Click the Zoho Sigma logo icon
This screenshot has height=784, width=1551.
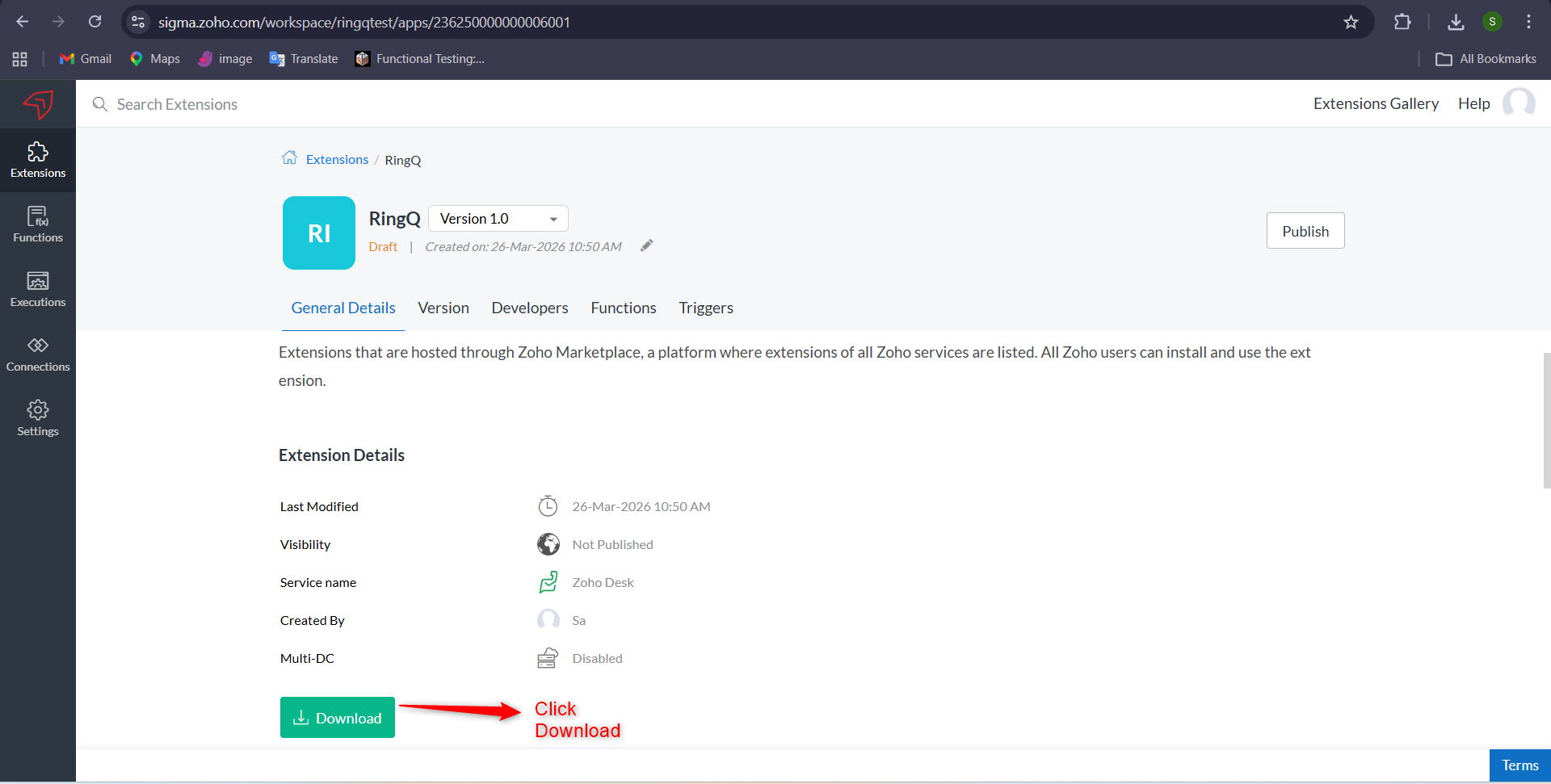38,104
